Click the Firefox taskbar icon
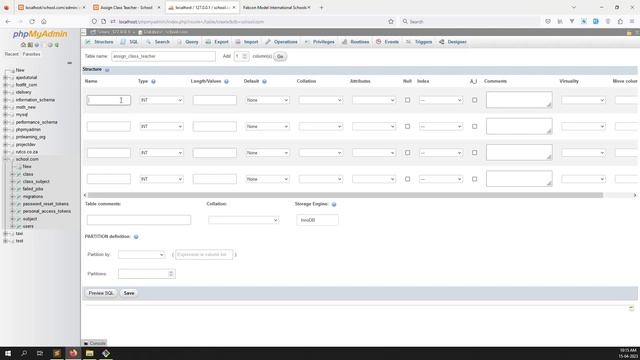This screenshot has width=640, height=360. point(73,353)
